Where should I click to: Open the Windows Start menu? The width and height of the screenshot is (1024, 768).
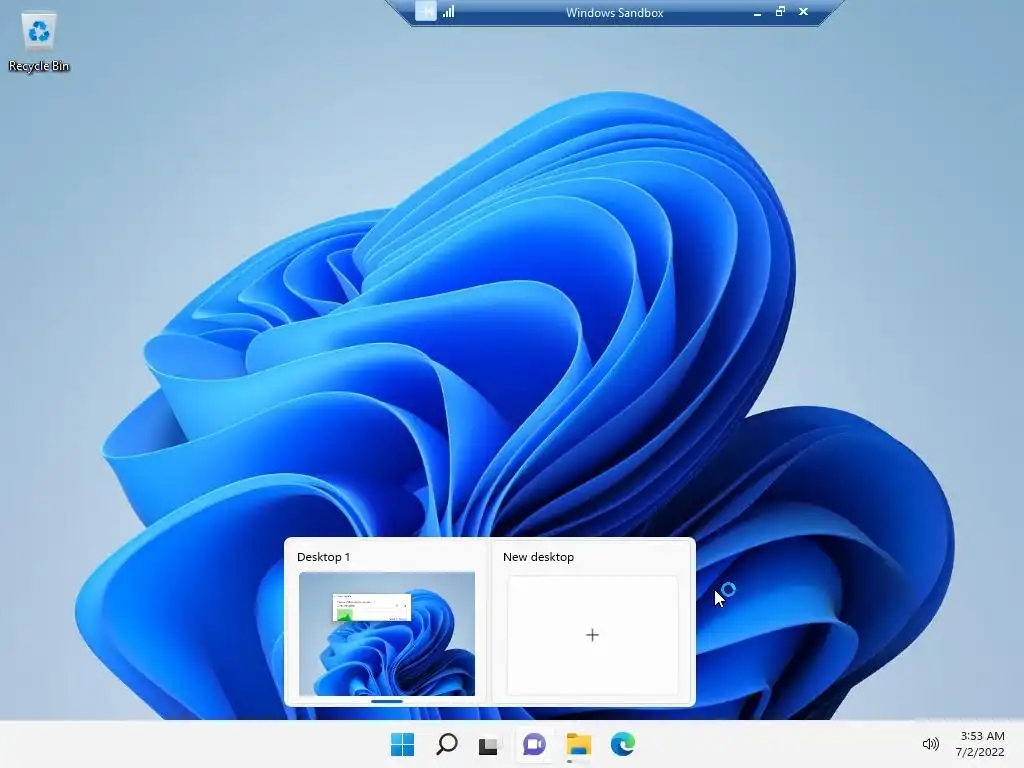[402, 744]
